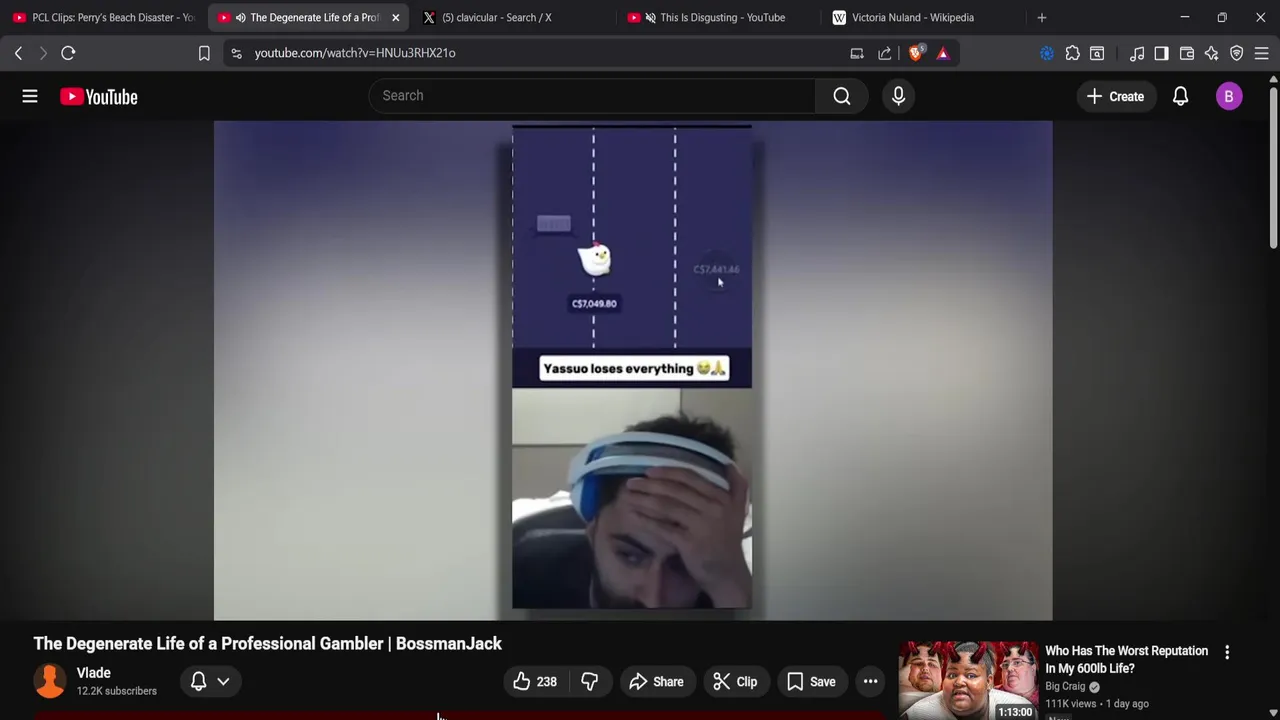Viewport: 1280px width, 720px height.
Task: Open Brave Rewards triangle icon
Action: 943,53
